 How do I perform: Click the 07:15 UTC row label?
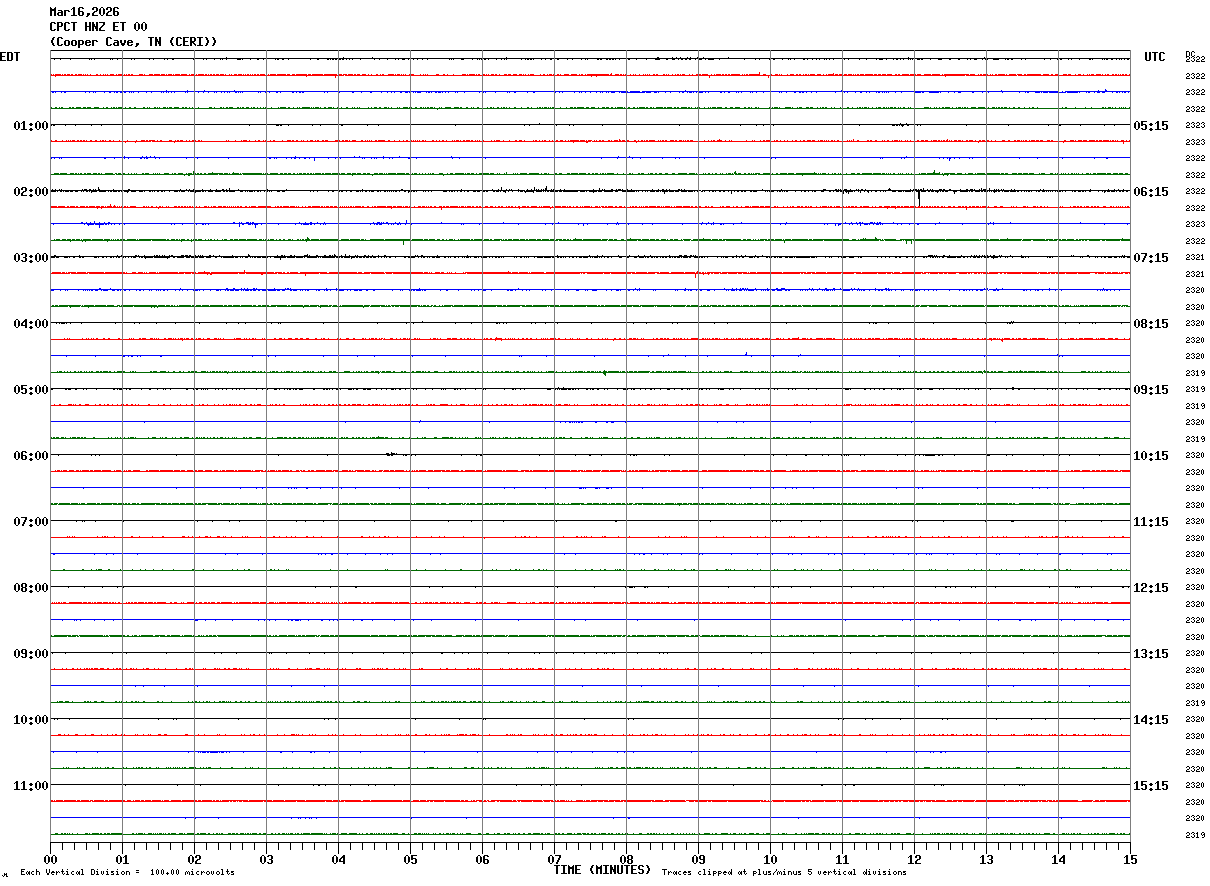click(1151, 258)
